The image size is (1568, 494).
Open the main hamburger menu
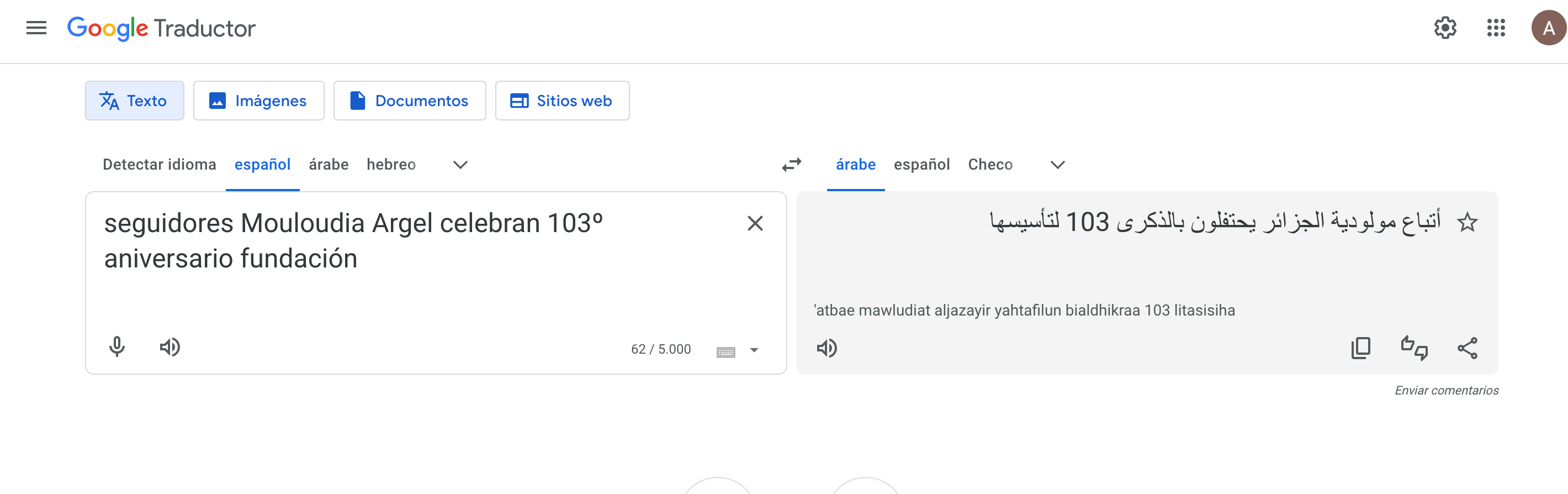tap(36, 28)
